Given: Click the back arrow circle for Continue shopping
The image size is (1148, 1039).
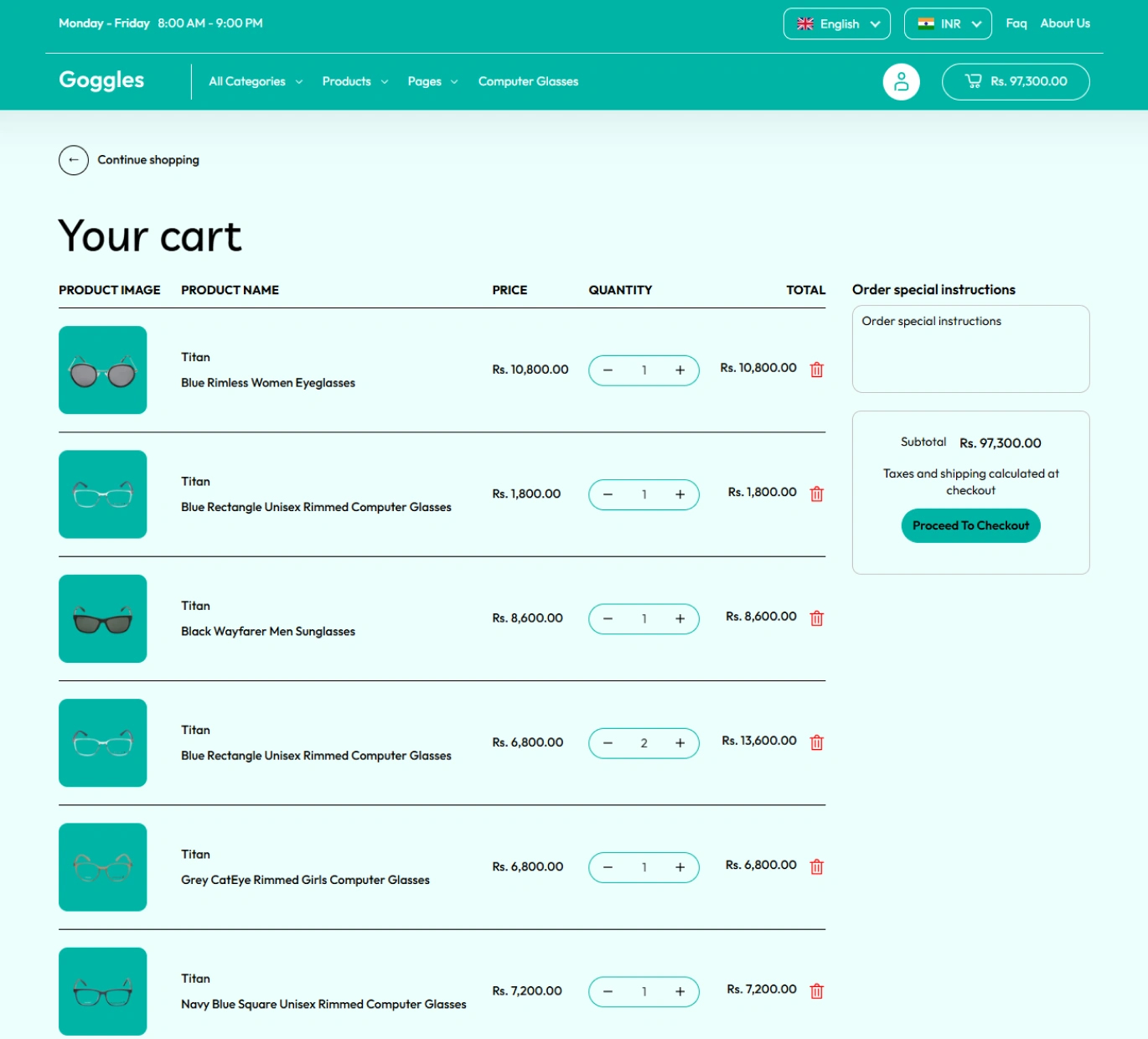Looking at the screenshot, I should pos(74,160).
